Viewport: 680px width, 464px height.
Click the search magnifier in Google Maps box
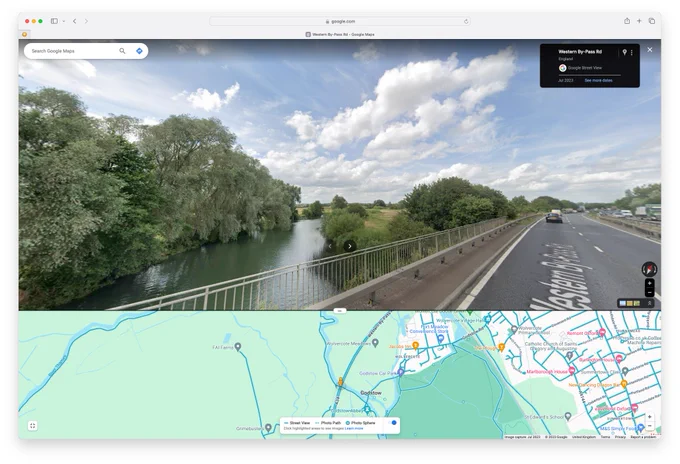122,51
